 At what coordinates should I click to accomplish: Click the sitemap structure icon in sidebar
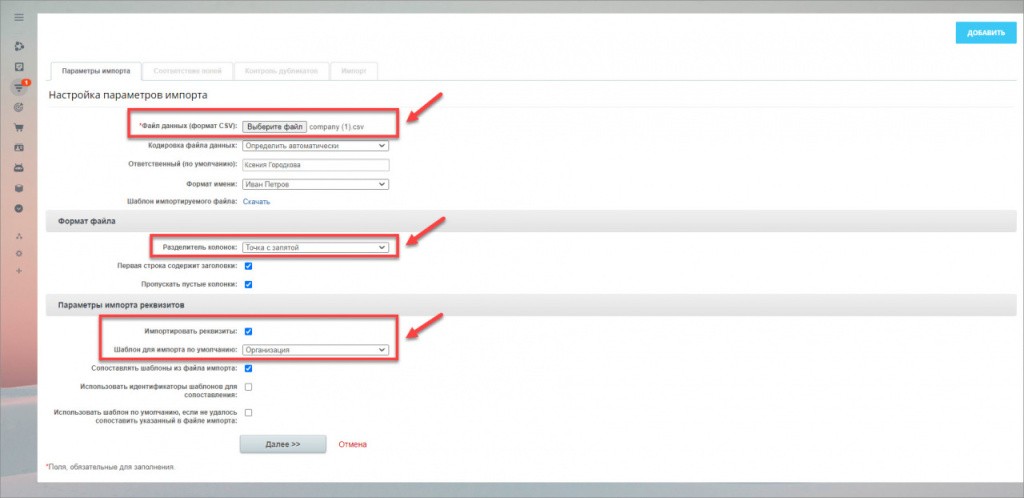[18, 236]
